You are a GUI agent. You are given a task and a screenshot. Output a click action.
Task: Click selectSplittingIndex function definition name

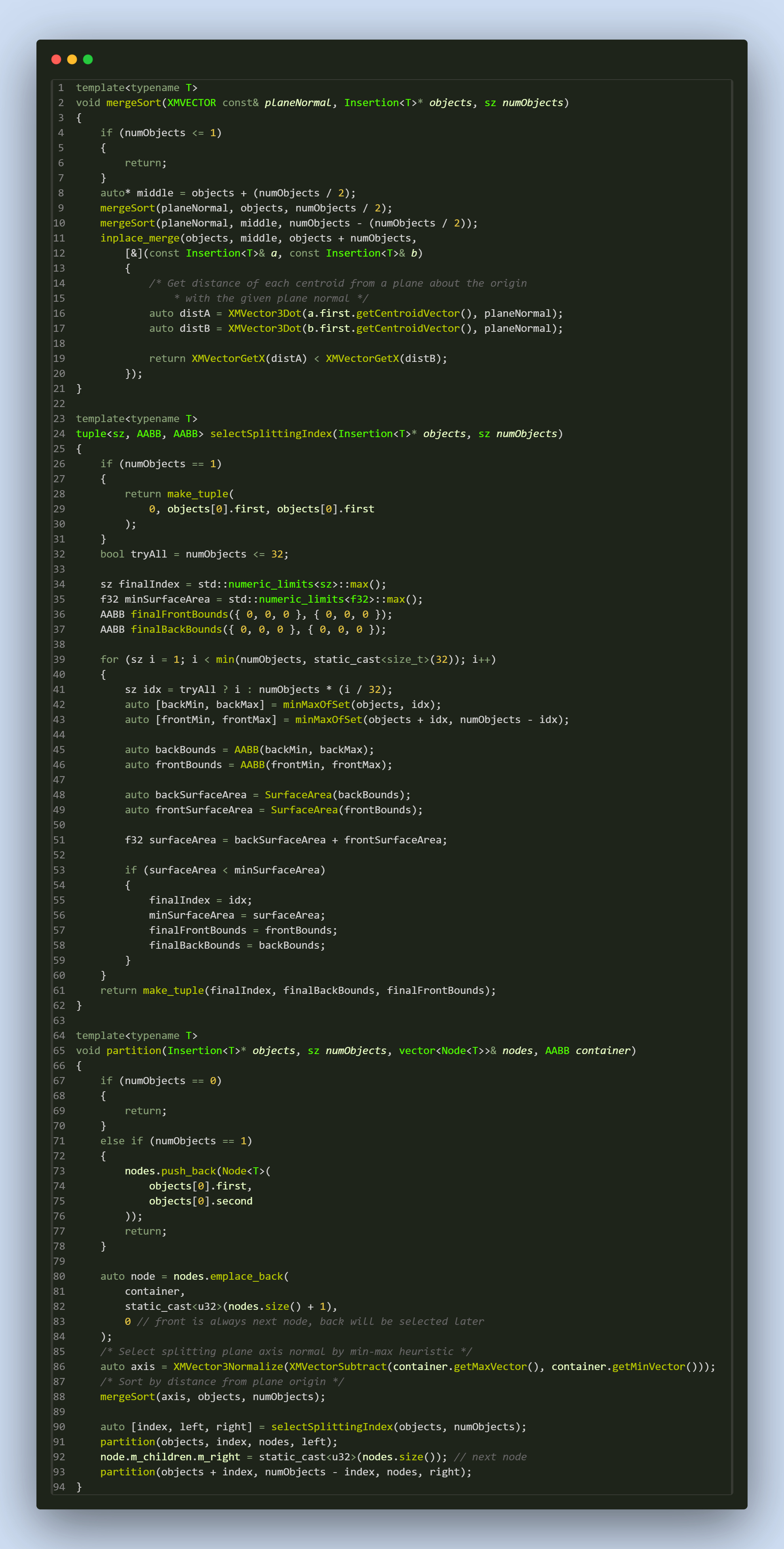270,434
